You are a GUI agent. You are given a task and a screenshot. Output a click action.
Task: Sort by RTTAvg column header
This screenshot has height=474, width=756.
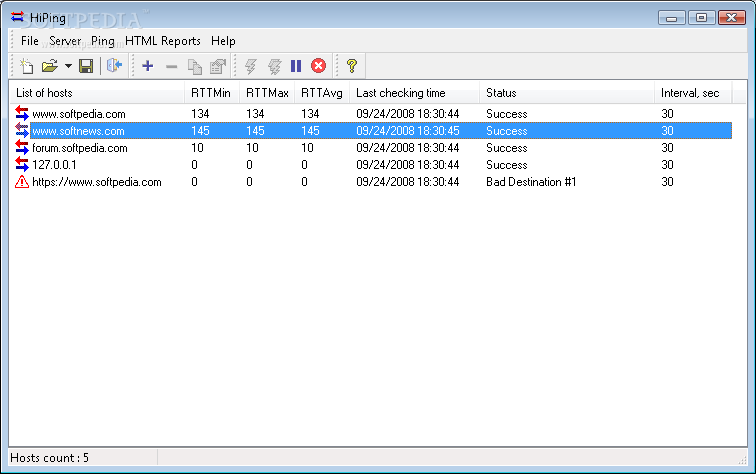(322, 93)
